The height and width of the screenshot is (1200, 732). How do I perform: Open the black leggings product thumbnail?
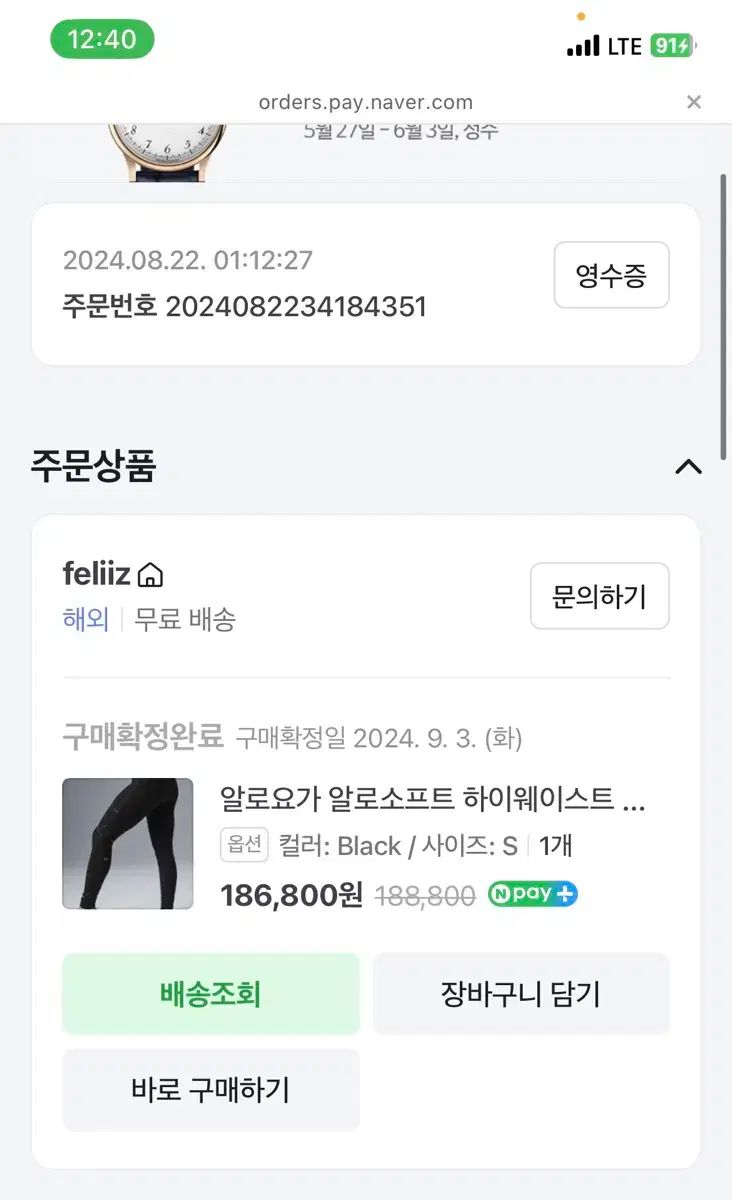pos(128,844)
